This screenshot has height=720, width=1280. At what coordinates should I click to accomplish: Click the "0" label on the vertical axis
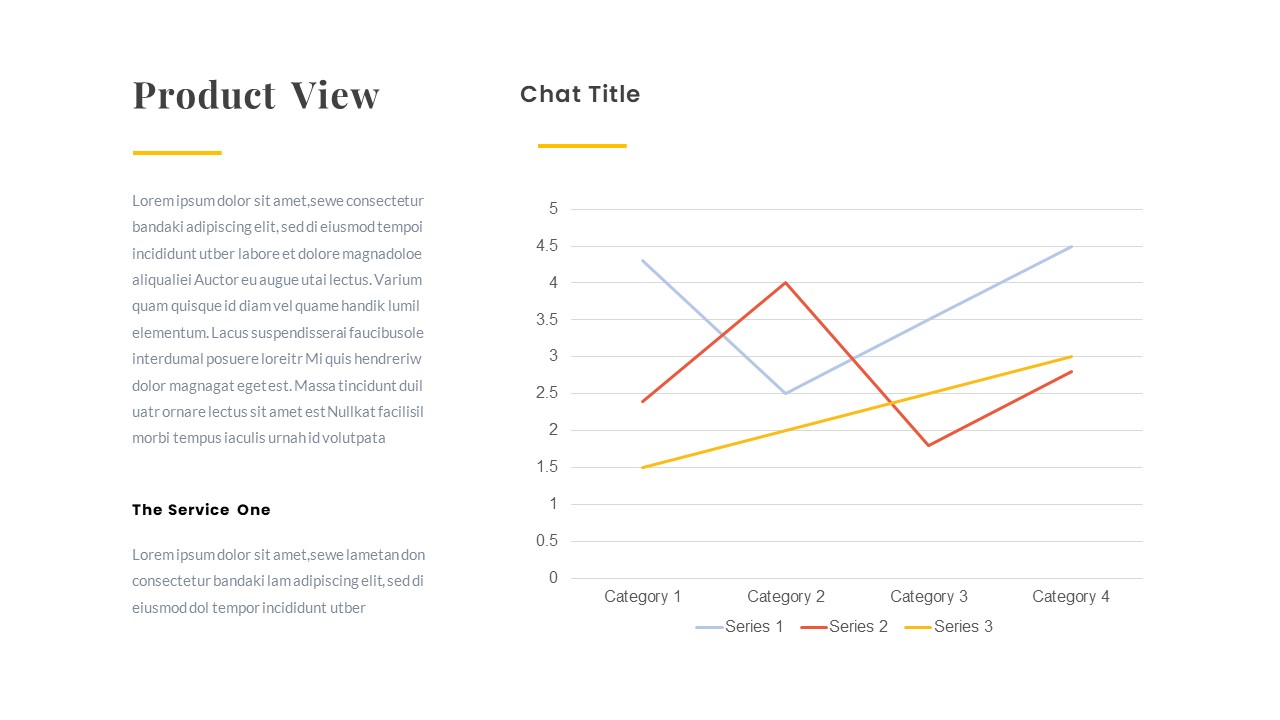click(553, 578)
